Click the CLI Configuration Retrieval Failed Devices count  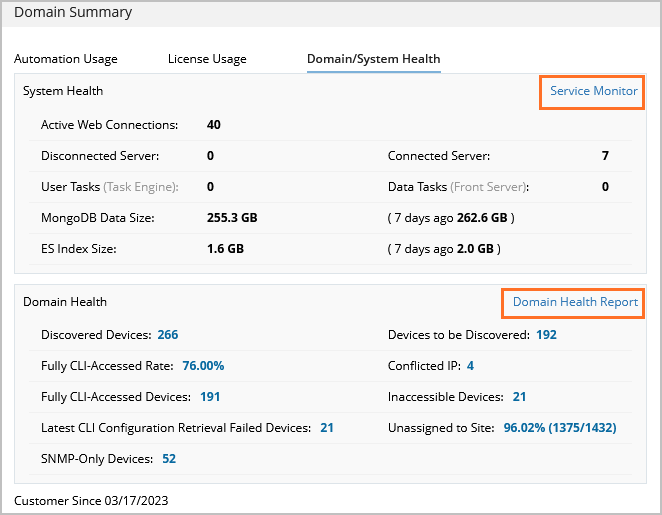[327, 428]
